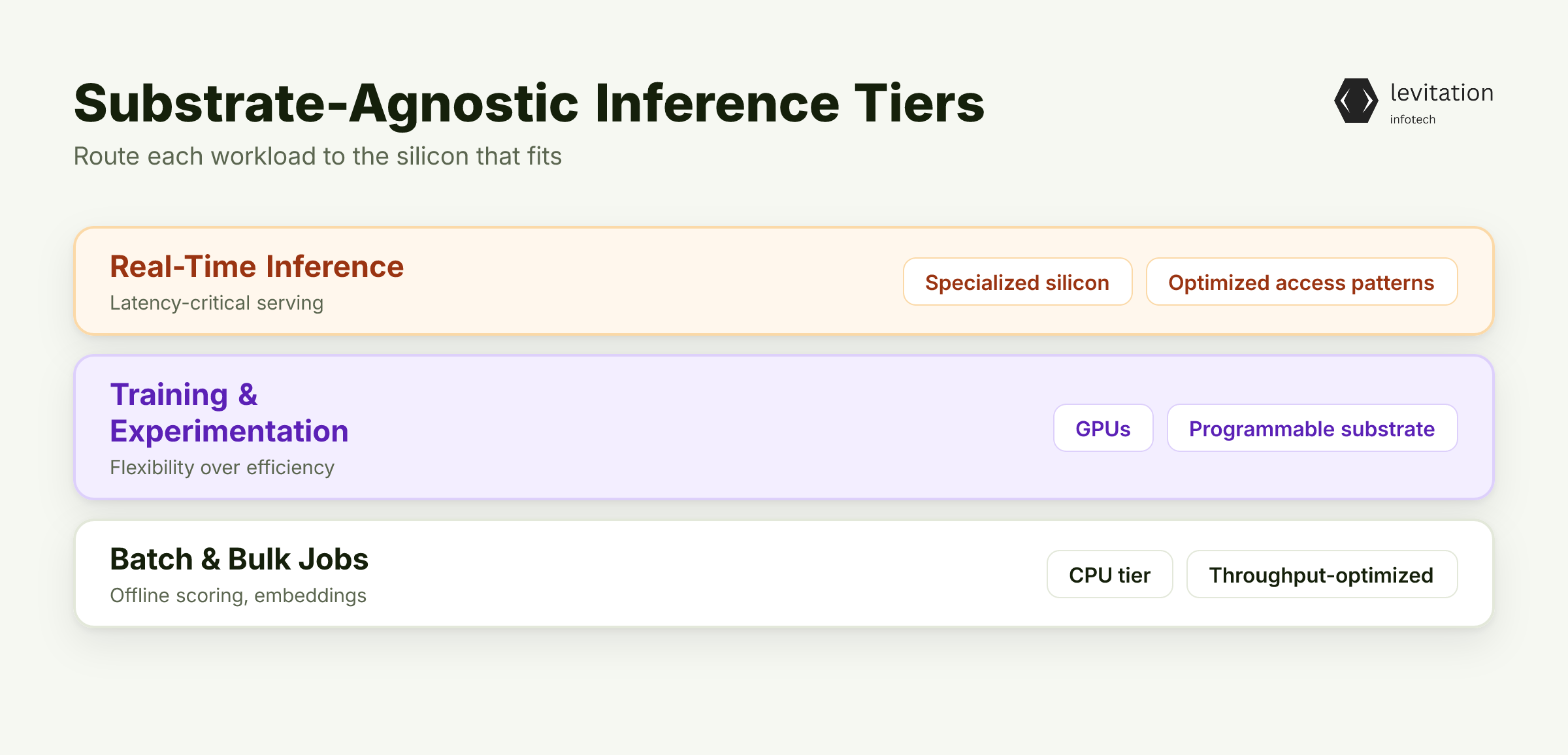Viewport: 1568px width, 755px height.
Task: Click the Offline scoring, embeddings description
Action: click(x=238, y=596)
